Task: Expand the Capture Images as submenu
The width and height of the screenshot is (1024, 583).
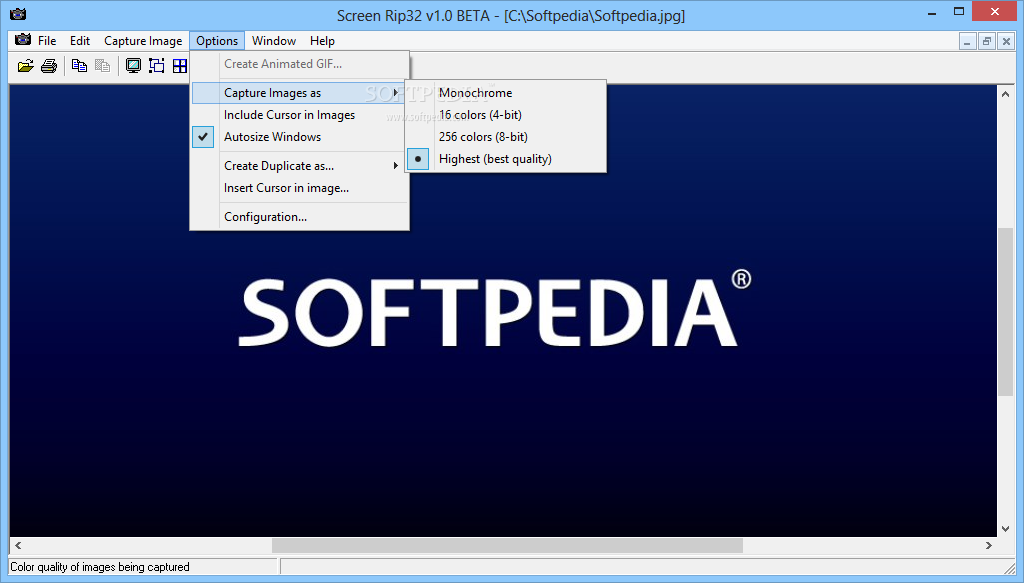Action: click(300, 93)
